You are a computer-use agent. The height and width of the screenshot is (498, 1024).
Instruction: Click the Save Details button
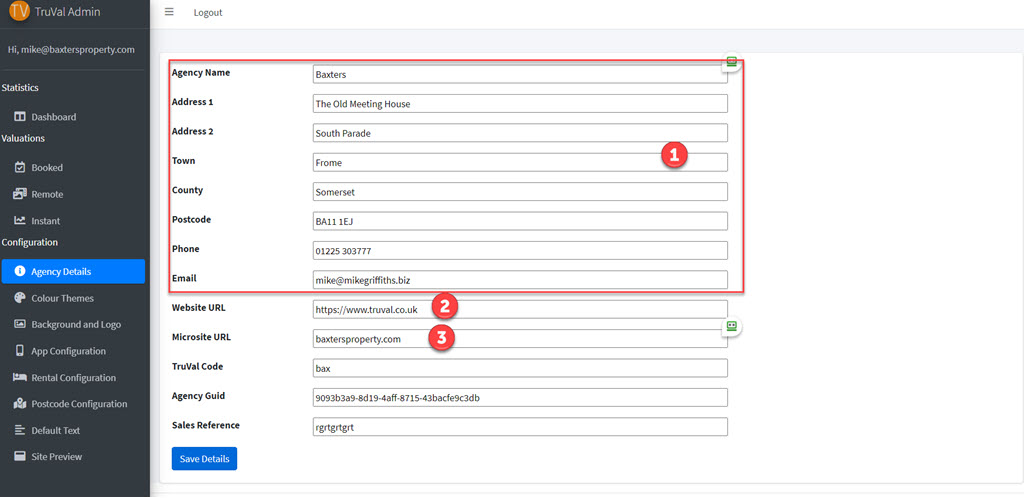tap(204, 459)
